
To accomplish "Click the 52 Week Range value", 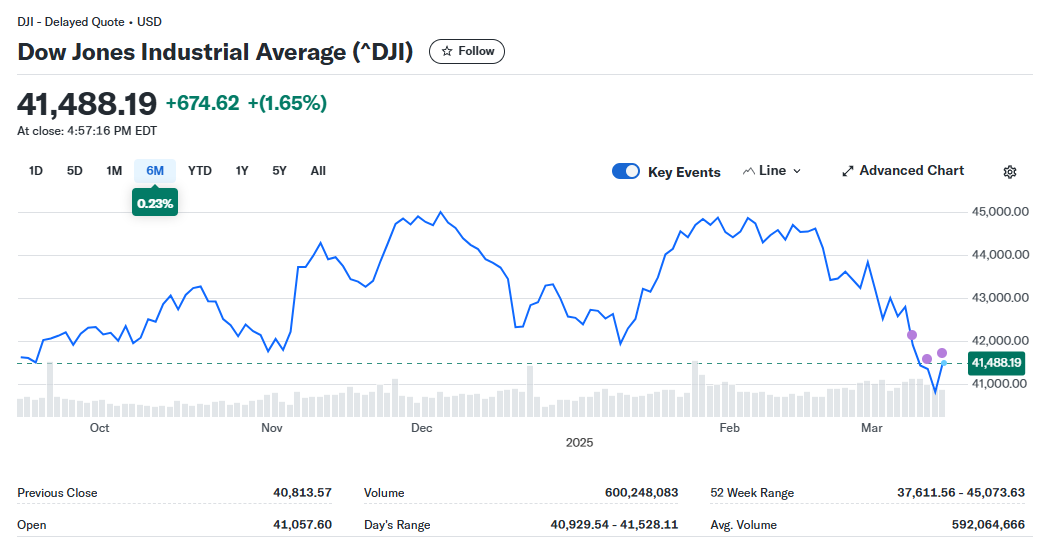I will coord(961,493).
